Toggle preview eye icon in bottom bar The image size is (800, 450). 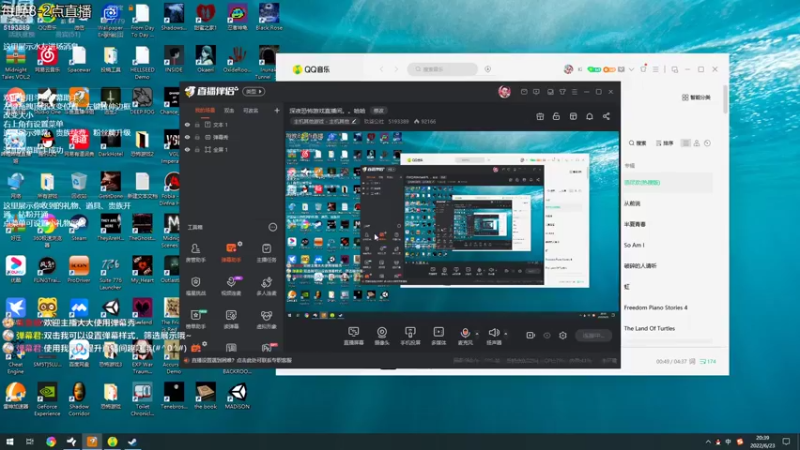click(546, 336)
